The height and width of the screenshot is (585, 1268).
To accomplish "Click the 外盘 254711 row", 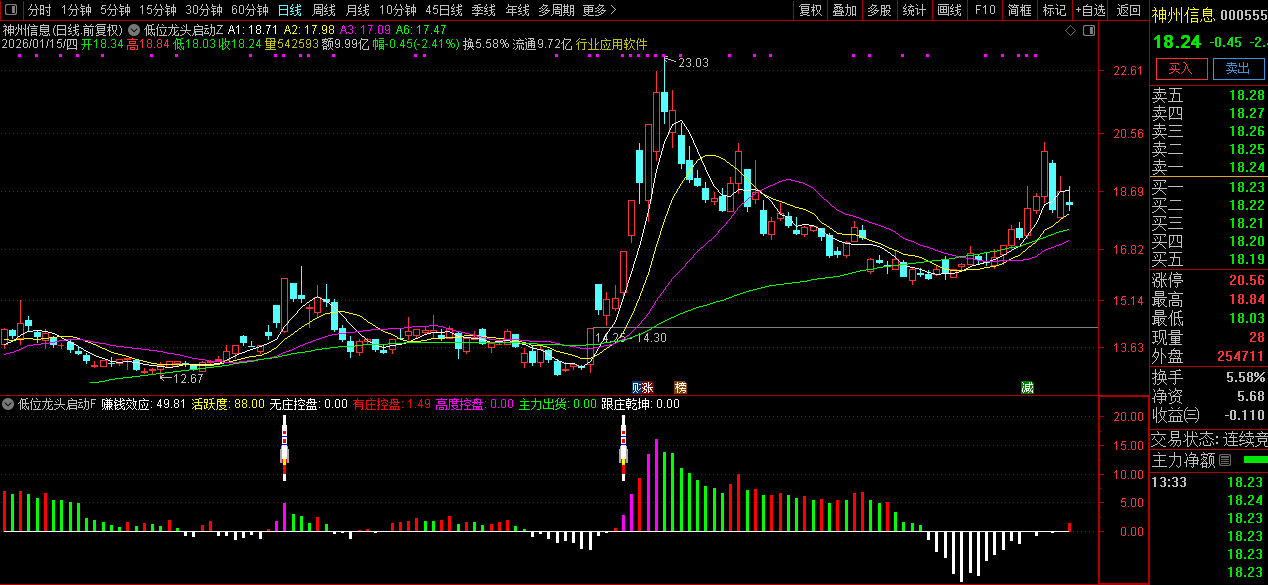I will 1209,356.
